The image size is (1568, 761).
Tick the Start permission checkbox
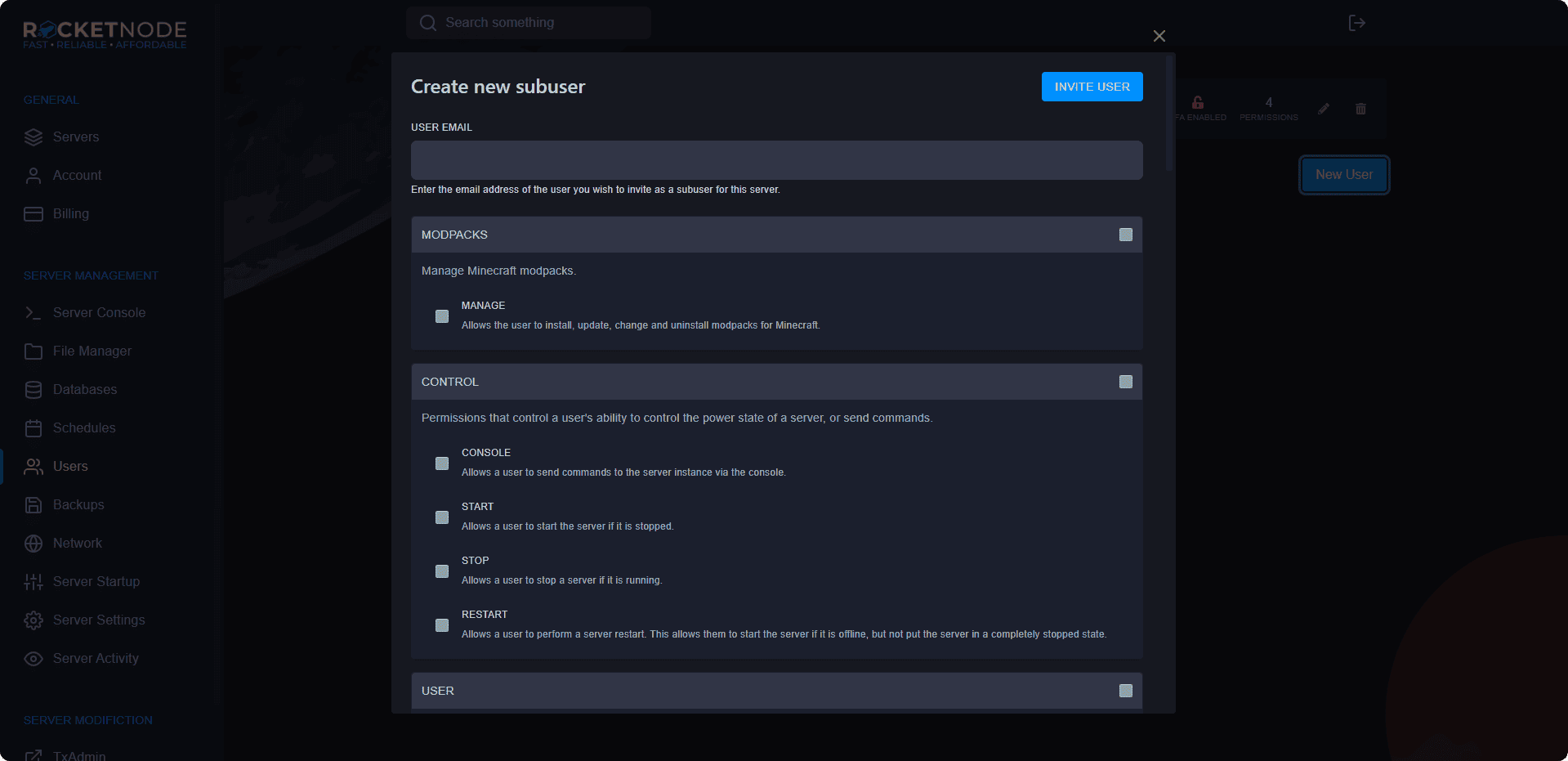[442, 517]
